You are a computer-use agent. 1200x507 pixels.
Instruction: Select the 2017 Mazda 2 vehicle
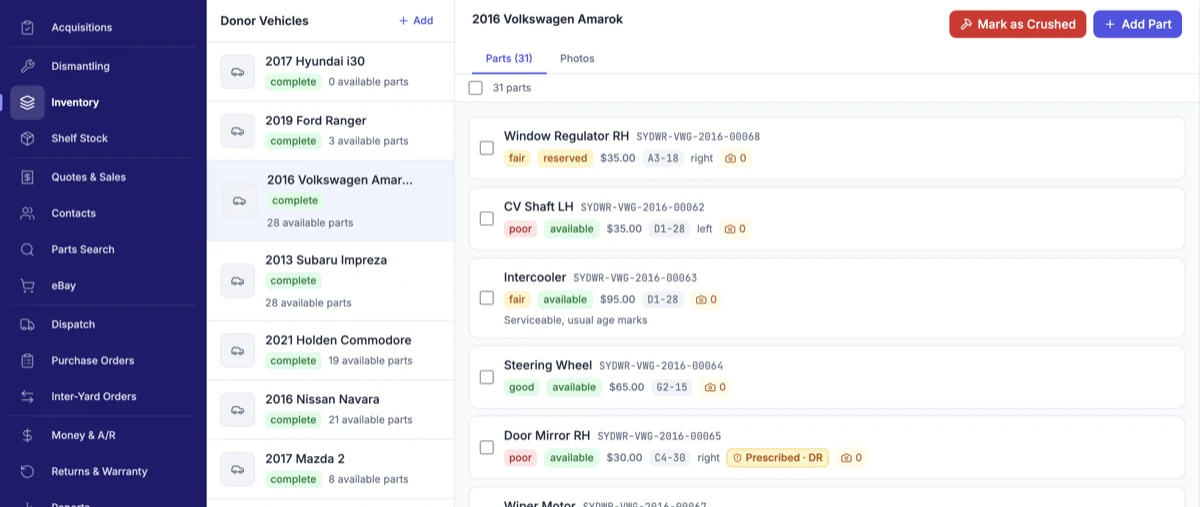point(330,469)
